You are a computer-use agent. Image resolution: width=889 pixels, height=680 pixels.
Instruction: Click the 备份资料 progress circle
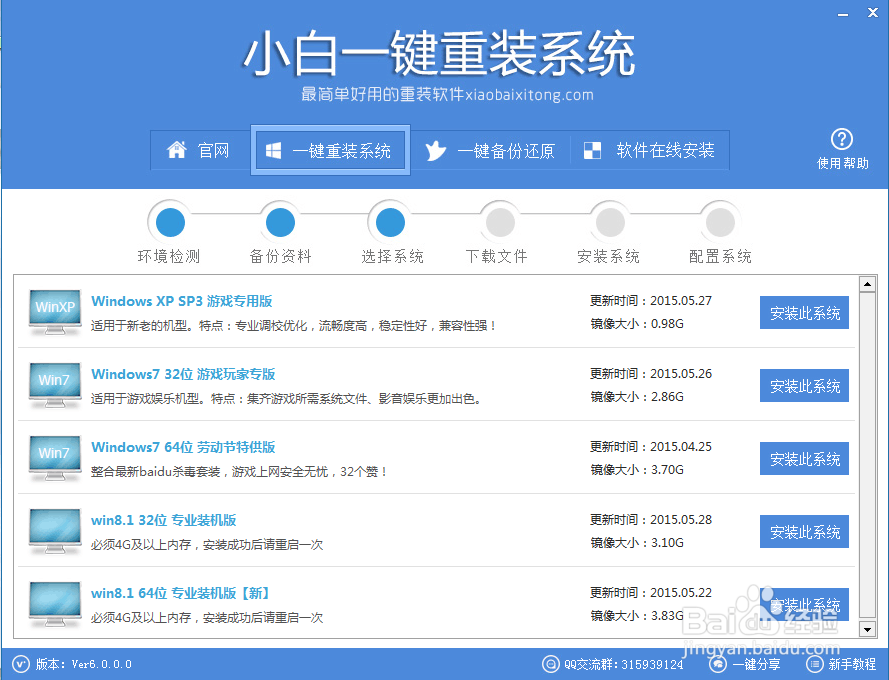point(279,222)
